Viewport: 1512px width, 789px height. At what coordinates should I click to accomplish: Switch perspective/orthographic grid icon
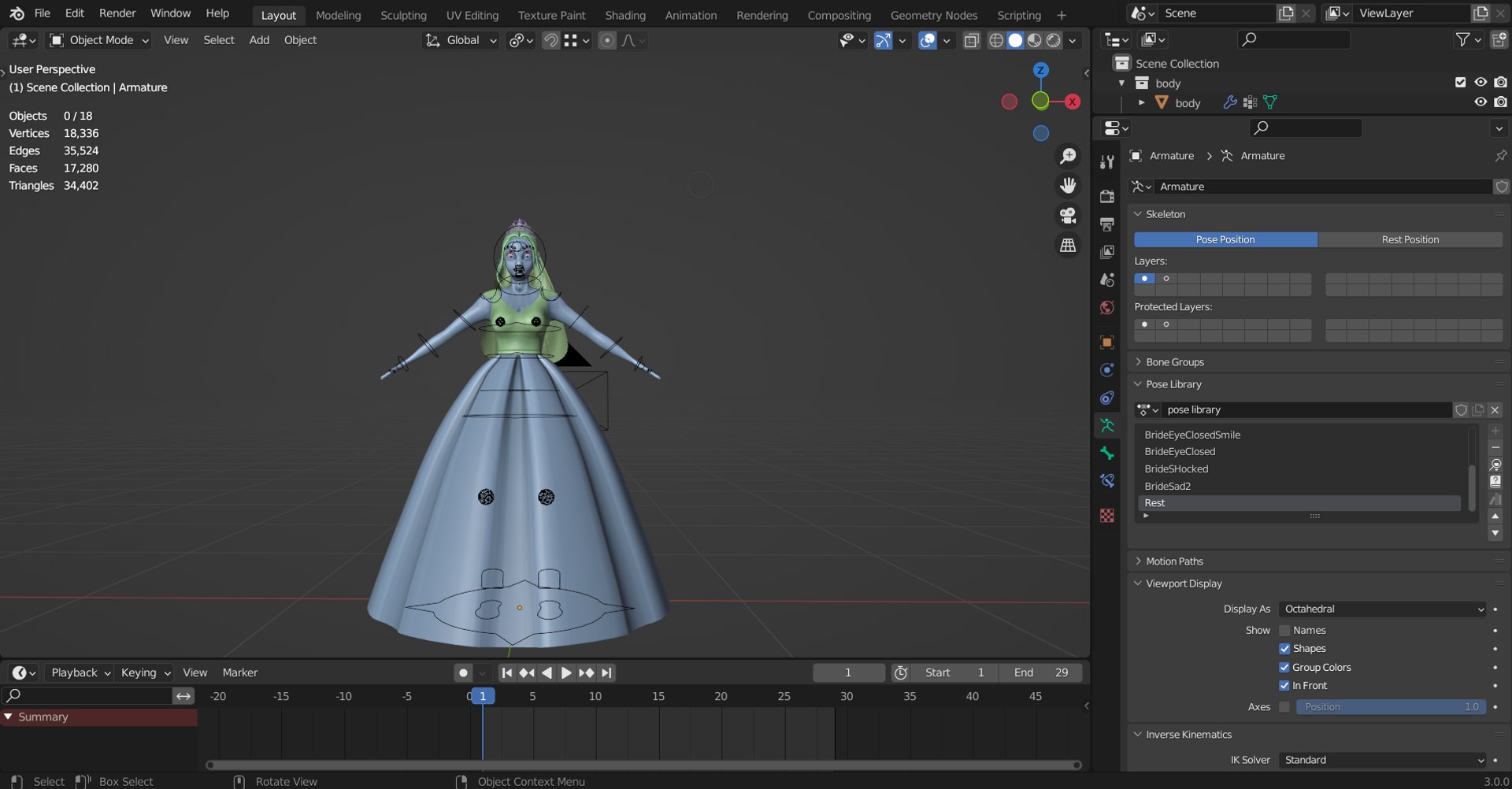1068,246
